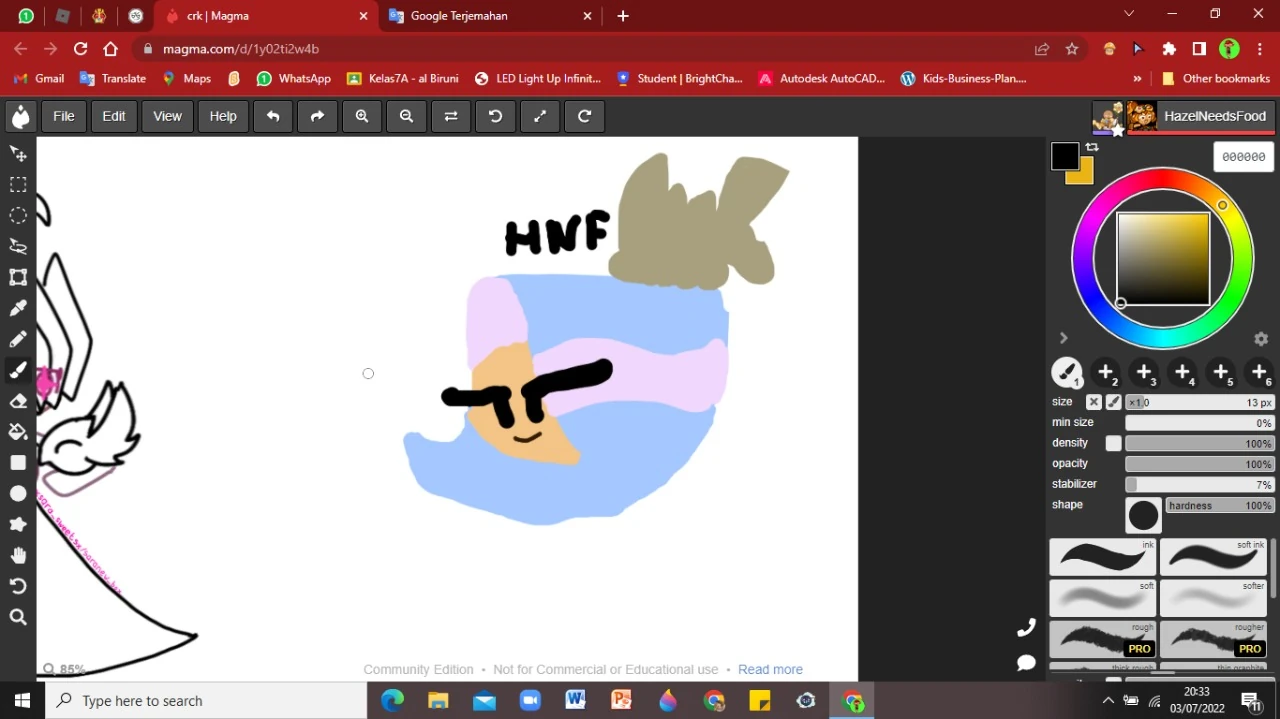Select the Eraser tool
1280x719 pixels.
click(x=18, y=401)
